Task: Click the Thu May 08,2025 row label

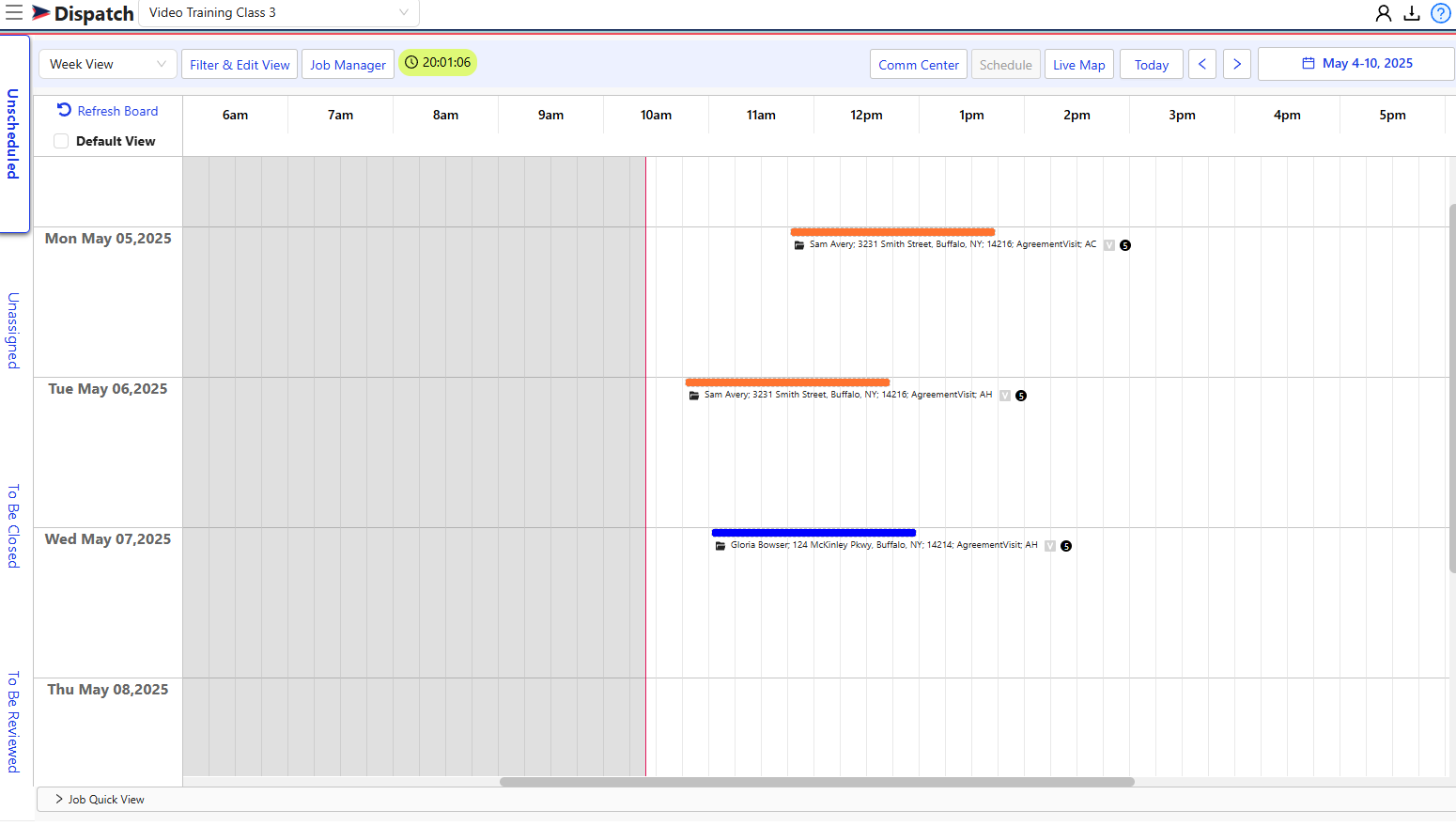Action: pos(108,690)
